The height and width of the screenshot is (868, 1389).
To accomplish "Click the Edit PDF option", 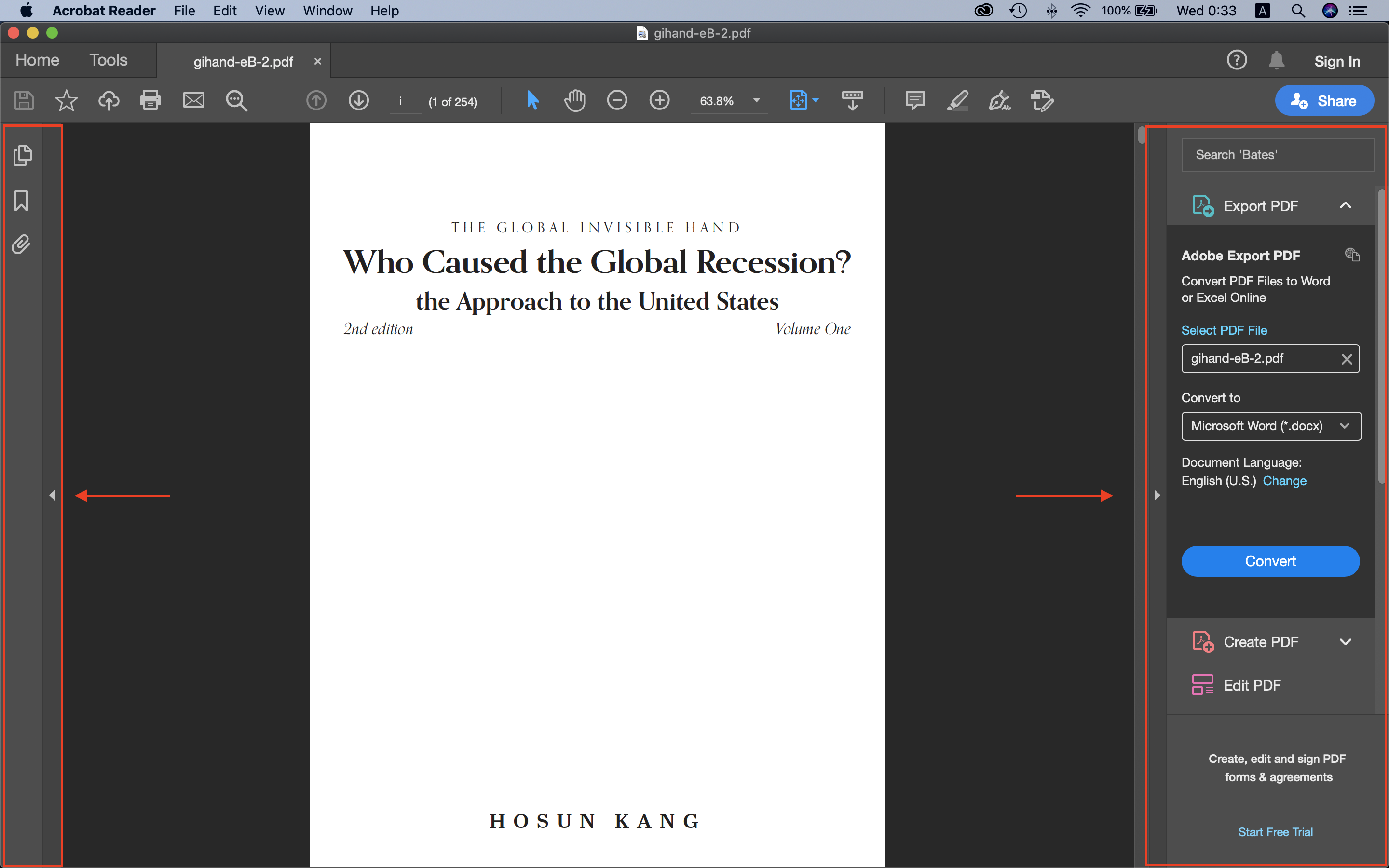I will pyautogui.click(x=1252, y=685).
